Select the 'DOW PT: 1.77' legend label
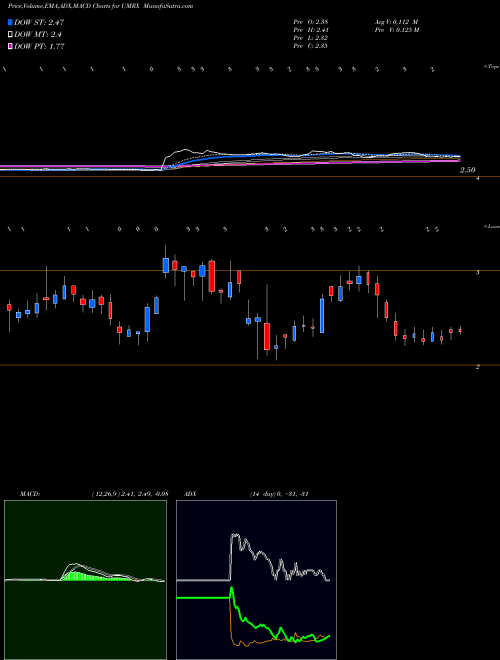 (39, 46)
